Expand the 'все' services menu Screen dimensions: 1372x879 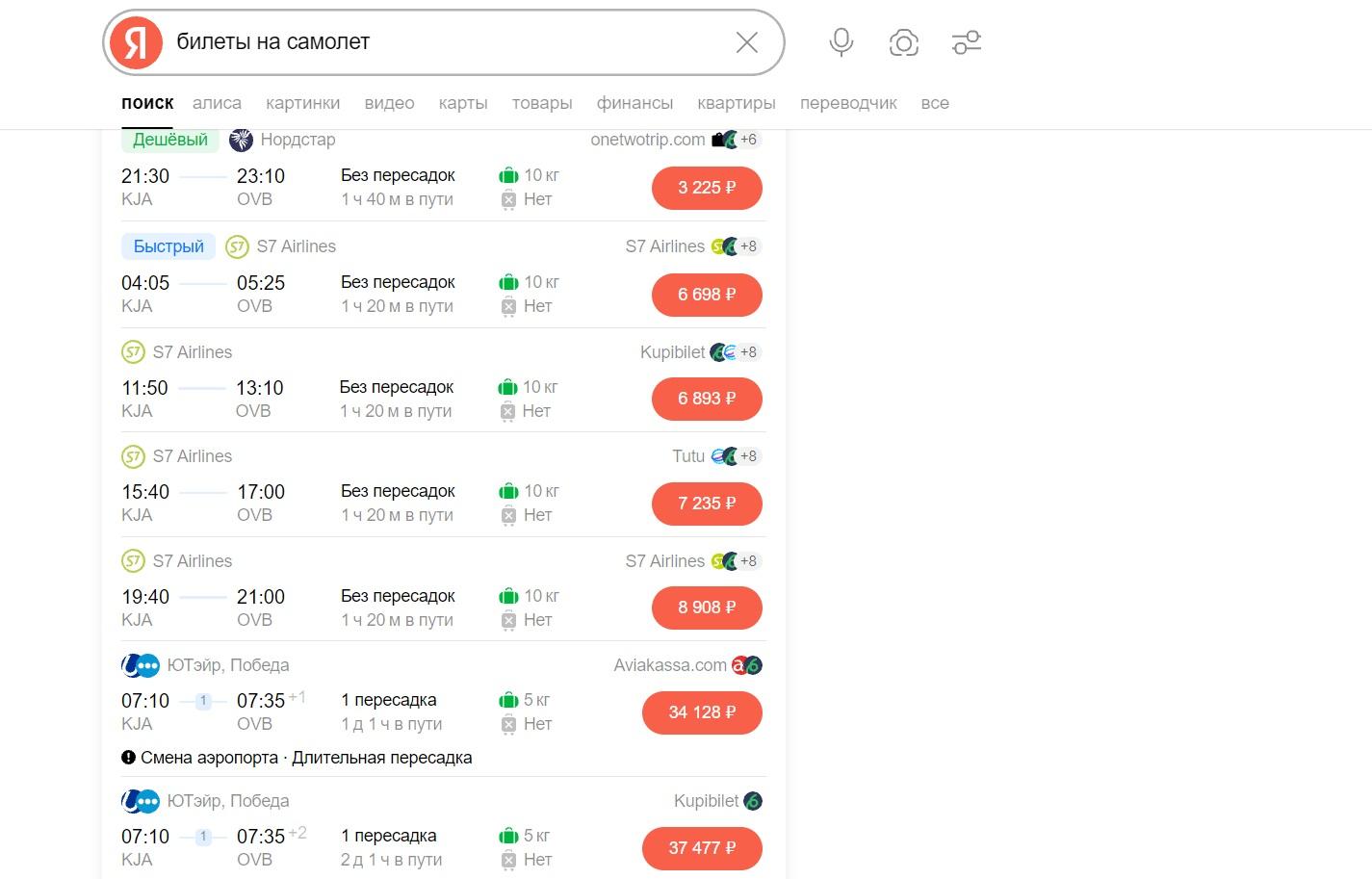(x=934, y=103)
